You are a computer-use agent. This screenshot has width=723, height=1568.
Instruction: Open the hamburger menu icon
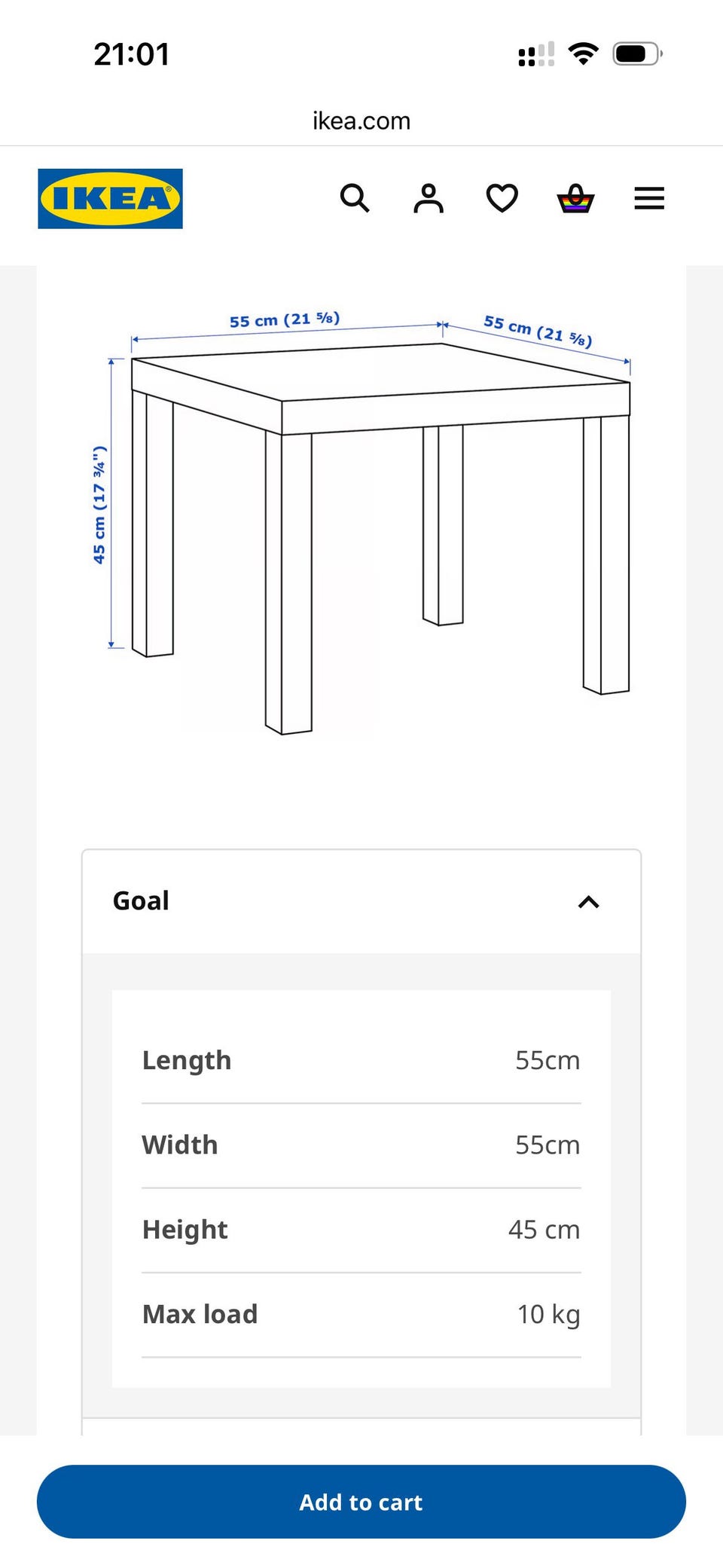[649, 198]
